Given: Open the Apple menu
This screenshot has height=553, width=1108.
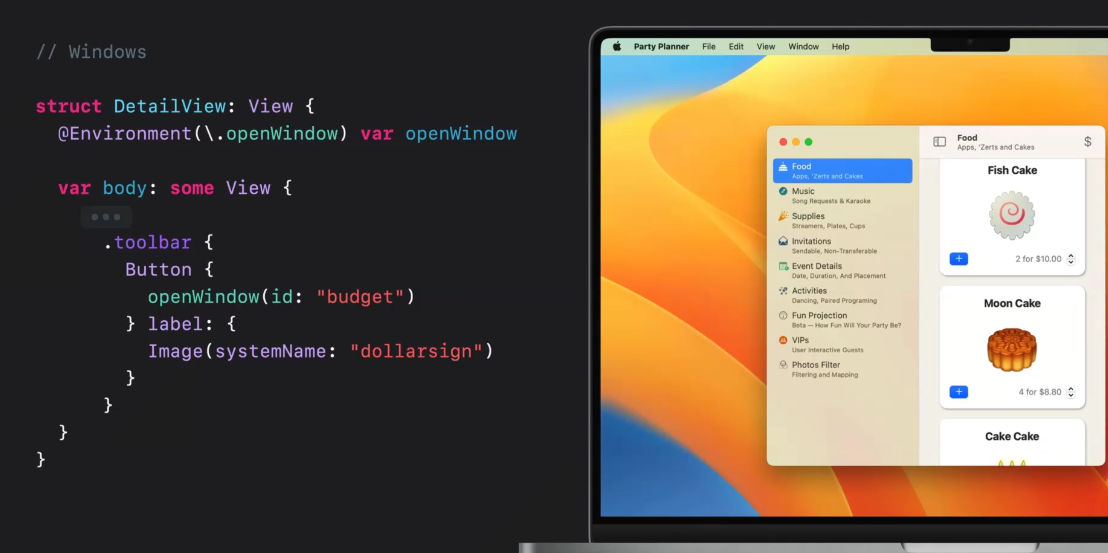Looking at the screenshot, I should pos(616,46).
